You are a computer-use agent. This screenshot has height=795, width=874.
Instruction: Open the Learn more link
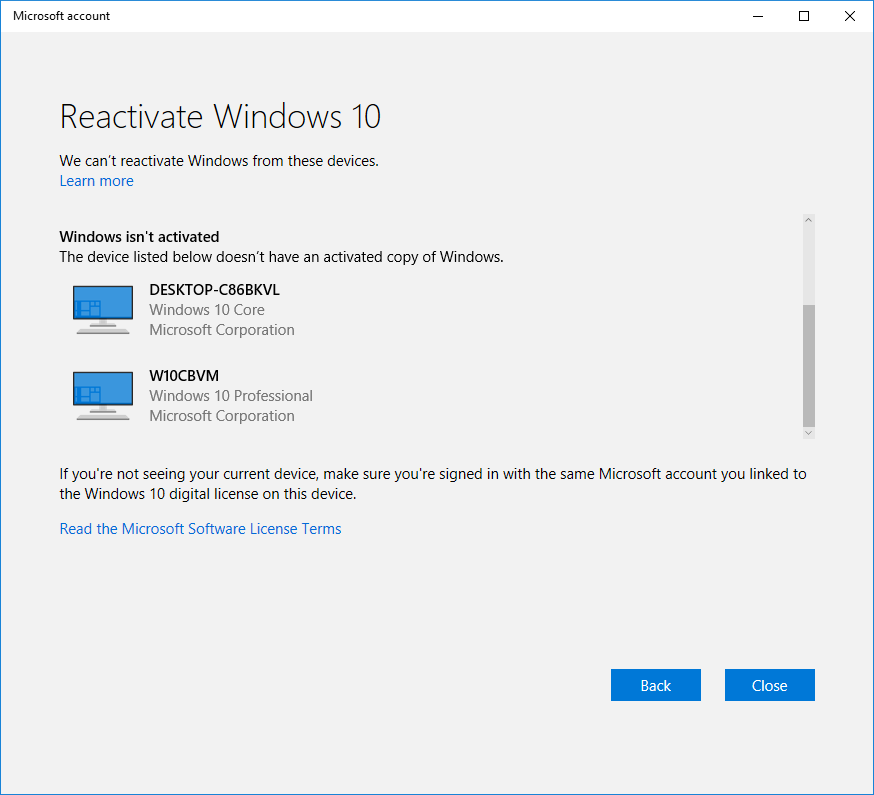click(96, 181)
